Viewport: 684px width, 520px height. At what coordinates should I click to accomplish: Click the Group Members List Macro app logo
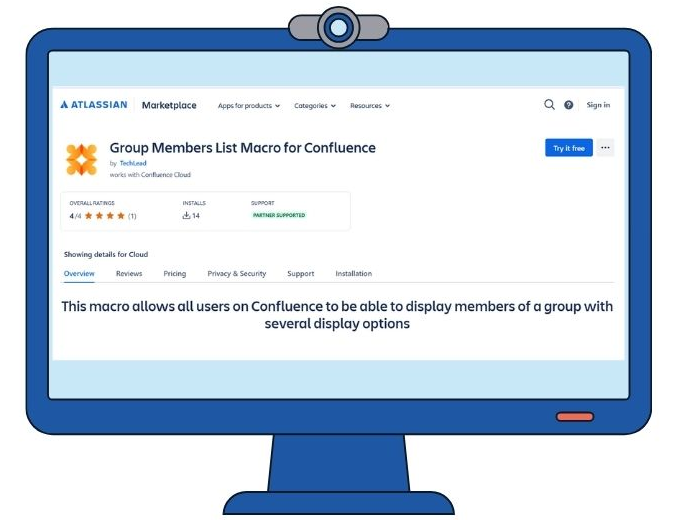click(x=82, y=160)
